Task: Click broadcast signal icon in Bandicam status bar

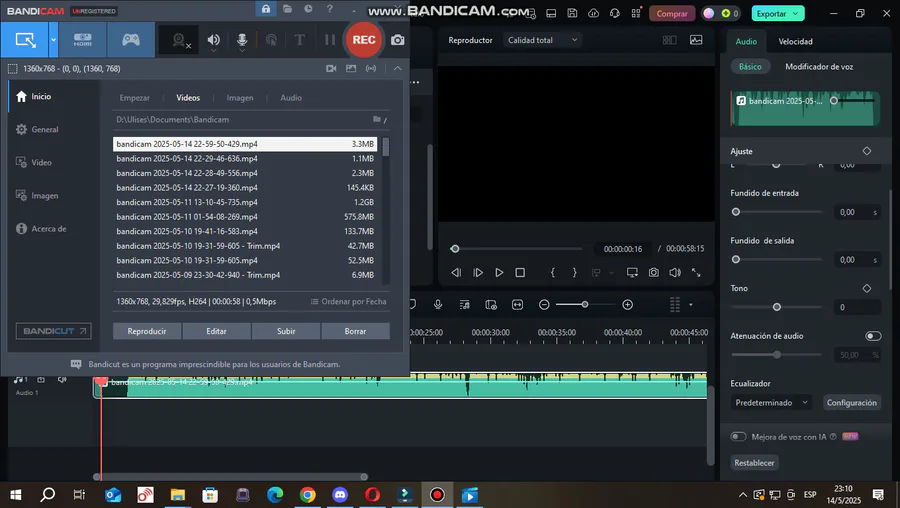Action: tap(371, 68)
